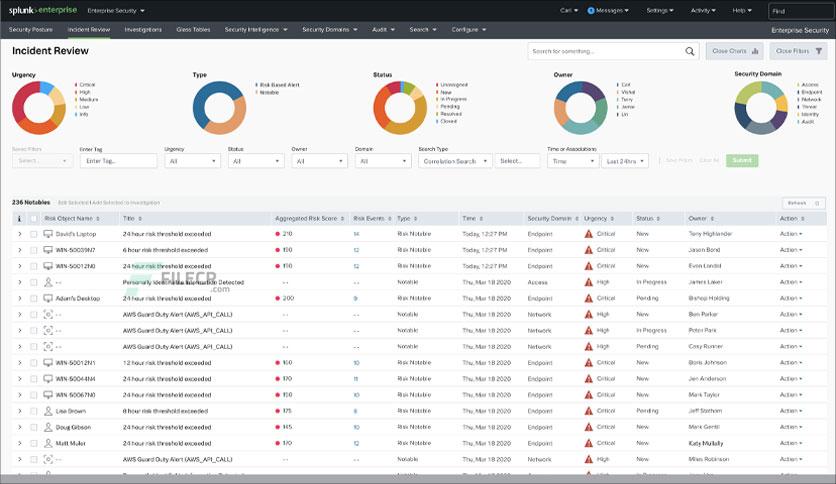Click the warning triangle in James Laker's row

coord(589,282)
